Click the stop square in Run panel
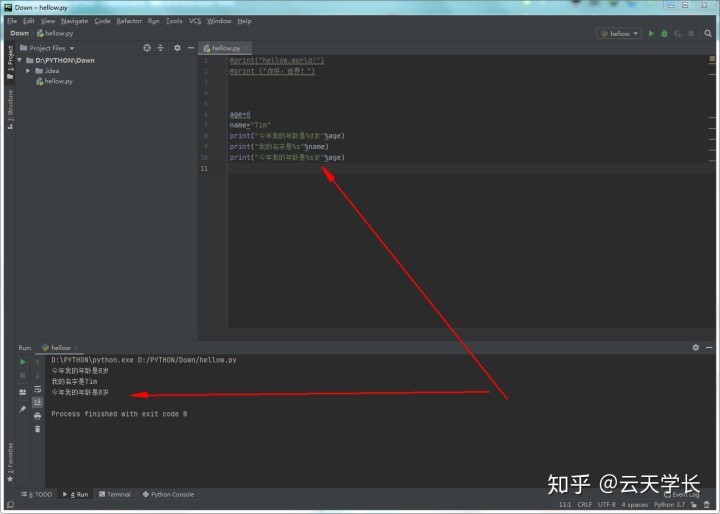This screenshot has width=720, height=514. point(22,375)
